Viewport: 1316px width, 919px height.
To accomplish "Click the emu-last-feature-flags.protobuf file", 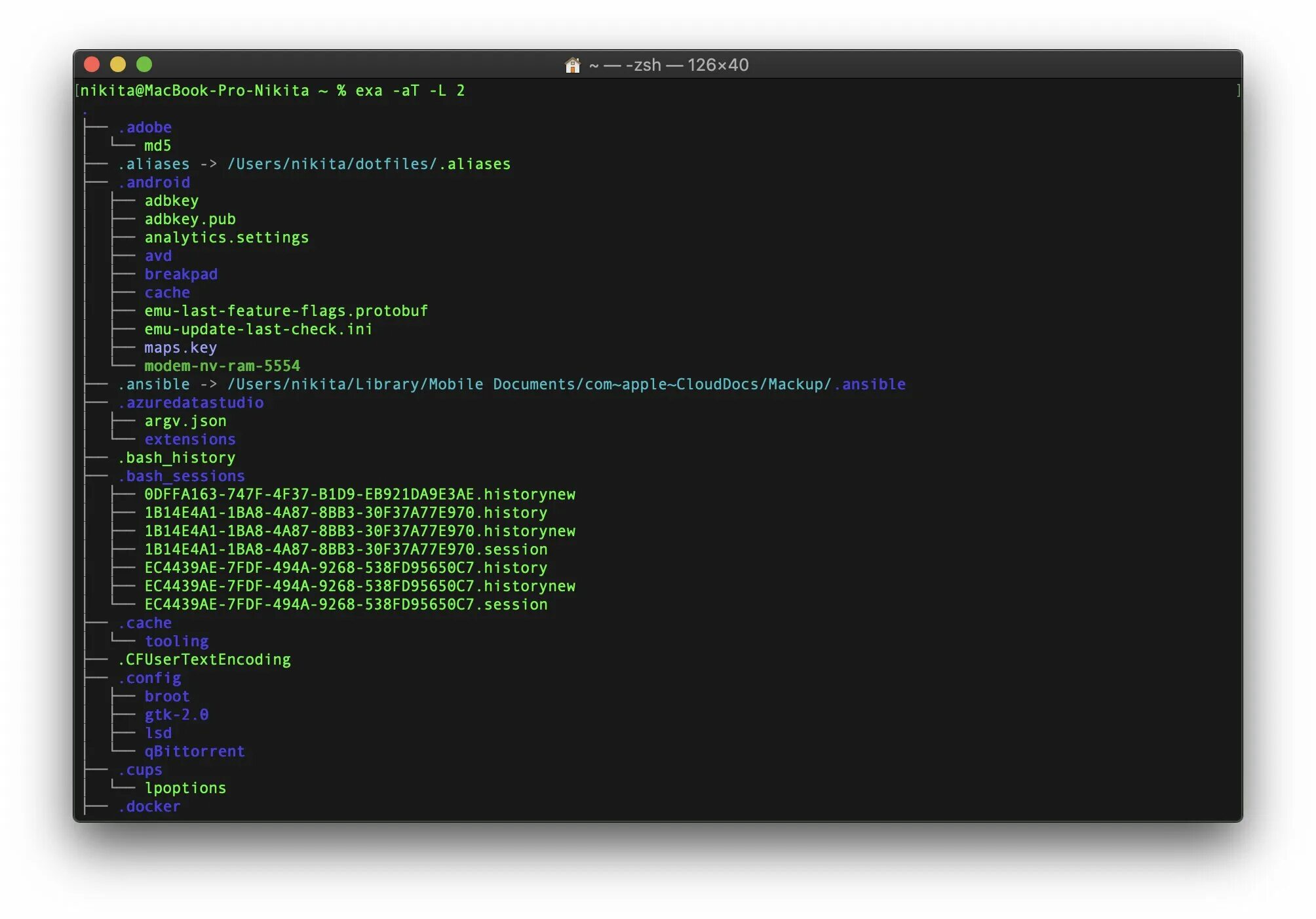I will coord(286,311).
